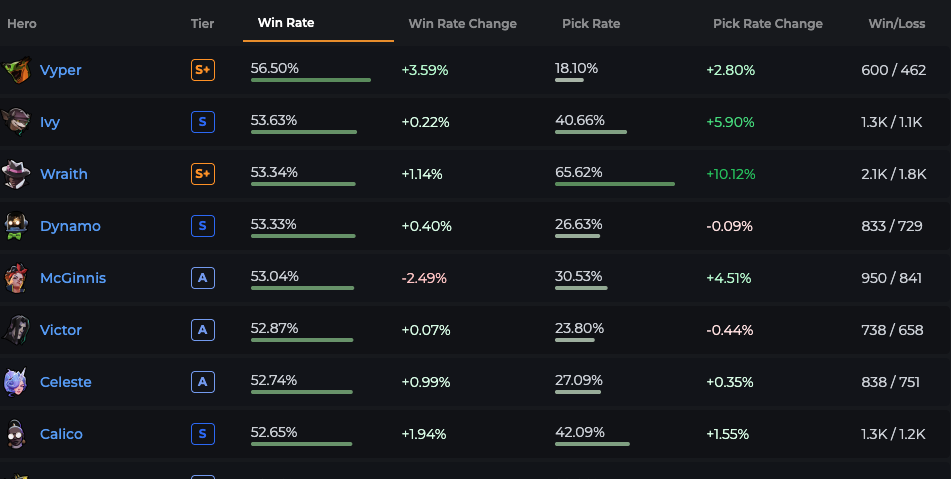Click Vyper's hero portrait icon
This screenshot has width=951, height=479.
pos(16,70)
